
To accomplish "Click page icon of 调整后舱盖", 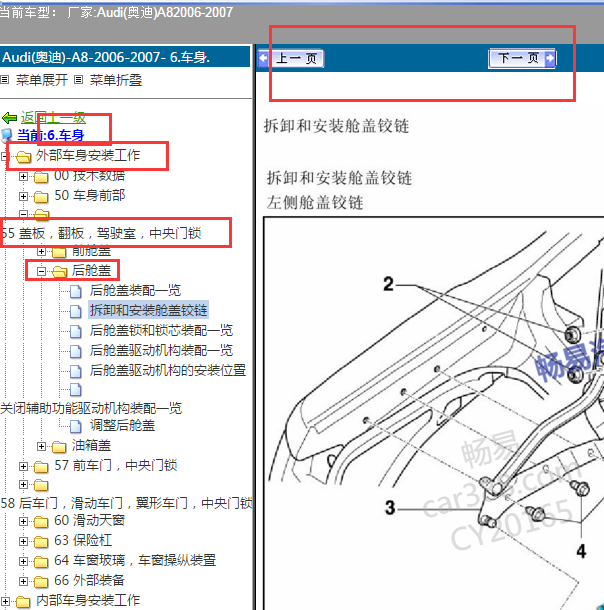I will point(75,426).
